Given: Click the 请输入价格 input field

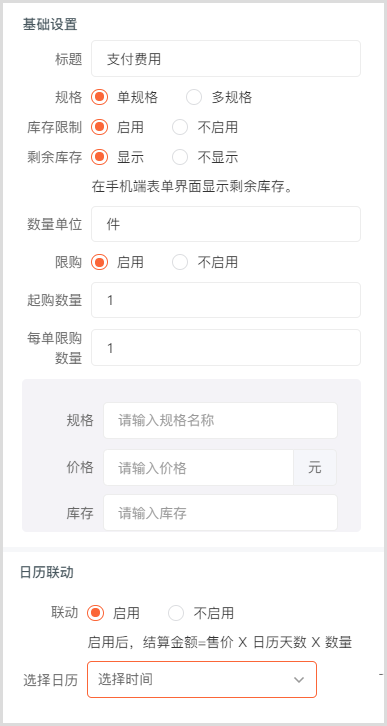Looking at the screenshot, I should tap(198, 468).
